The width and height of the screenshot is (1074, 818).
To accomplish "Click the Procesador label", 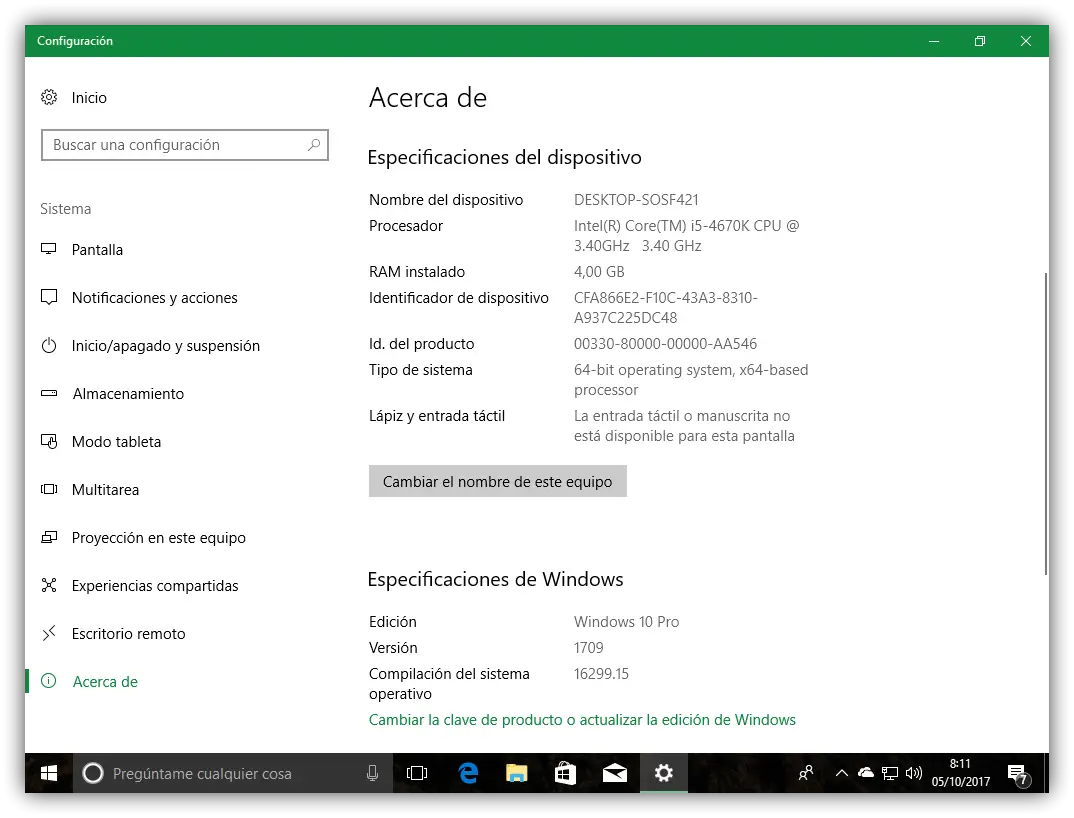I will pyautogui.click(x=406, y=225).
